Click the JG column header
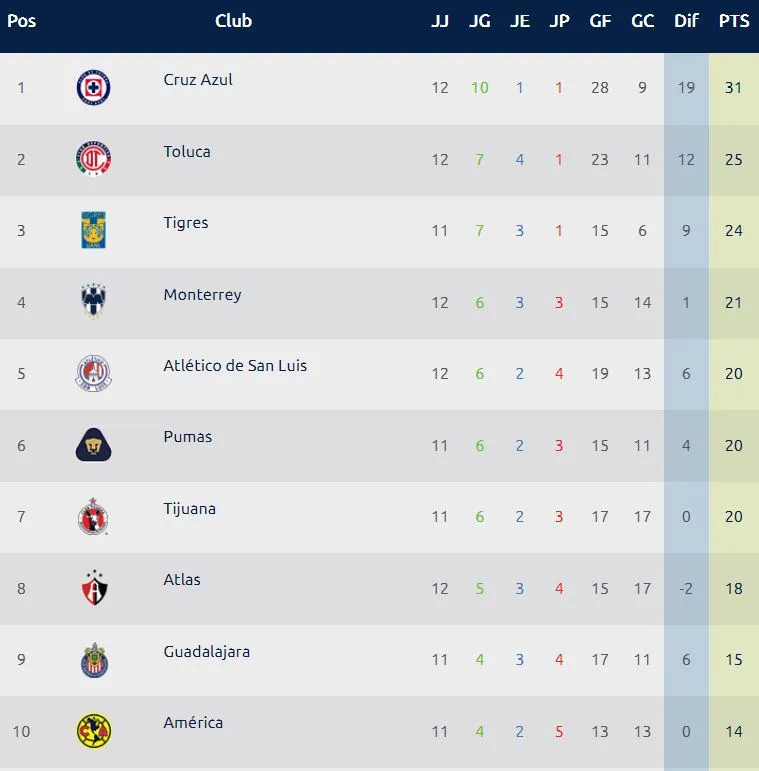Viewport: 759px width, 771px height. [480, 22]
